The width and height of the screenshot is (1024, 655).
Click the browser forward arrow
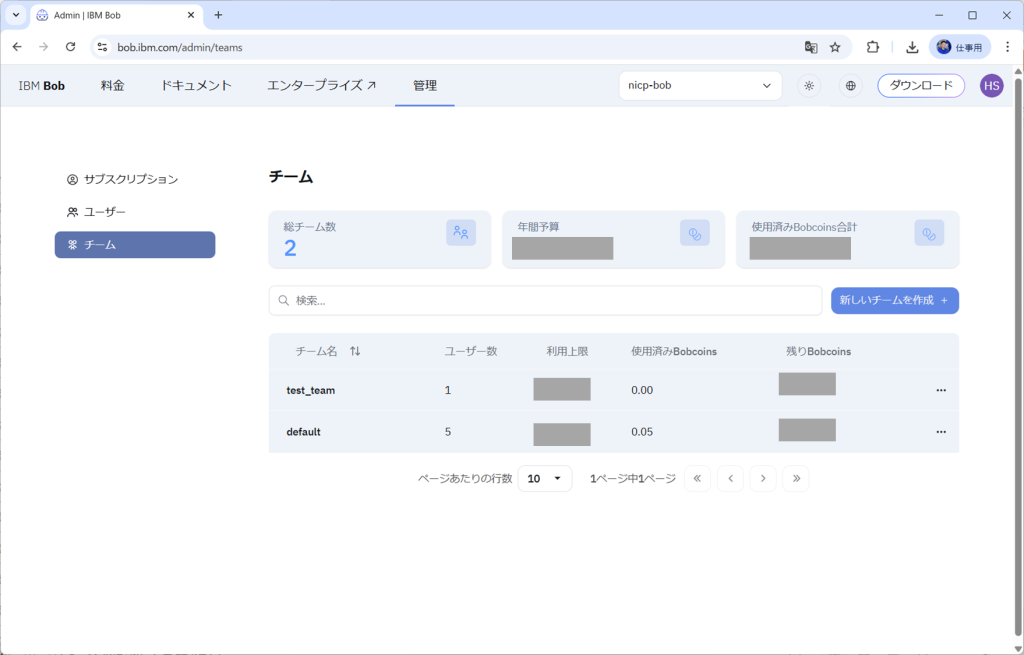tap(44, 47)
